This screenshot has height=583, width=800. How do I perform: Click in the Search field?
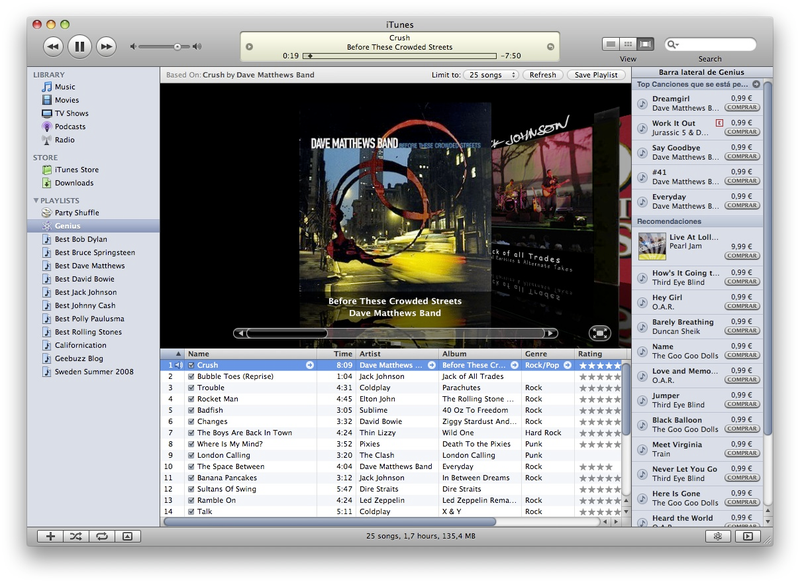(x=710, y=44)
